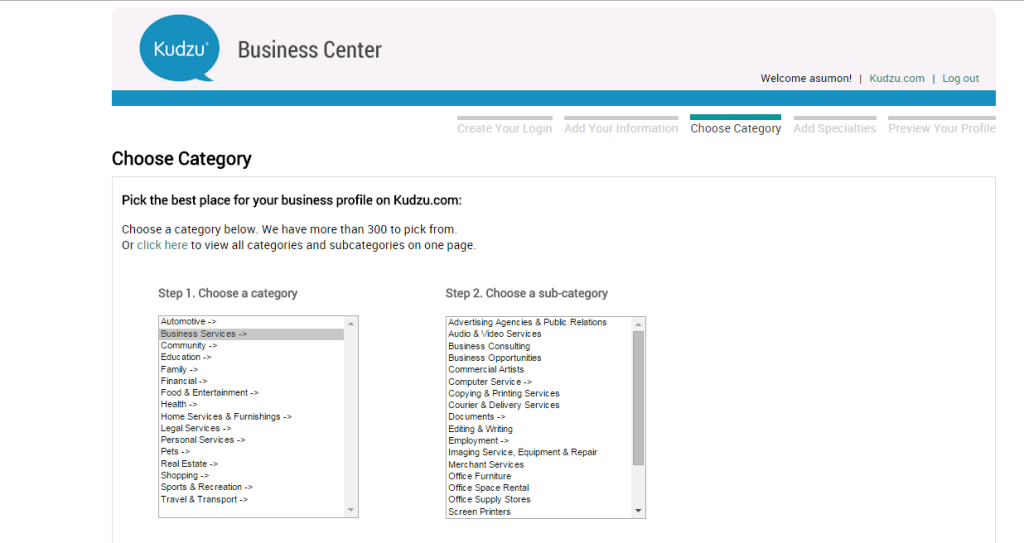Choose Commercial Artists sub-category
The image size is (1024, 543).
[x=539, y=370]
